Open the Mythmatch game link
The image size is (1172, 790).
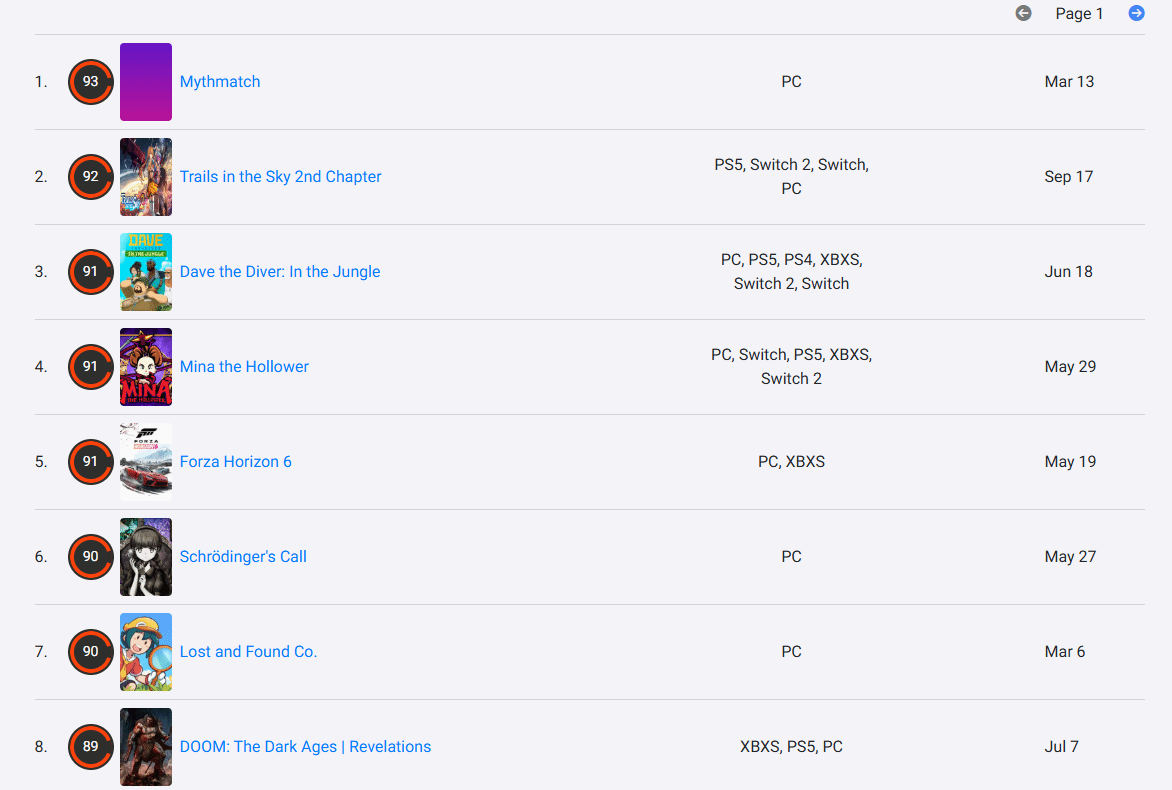click(220, 81)
